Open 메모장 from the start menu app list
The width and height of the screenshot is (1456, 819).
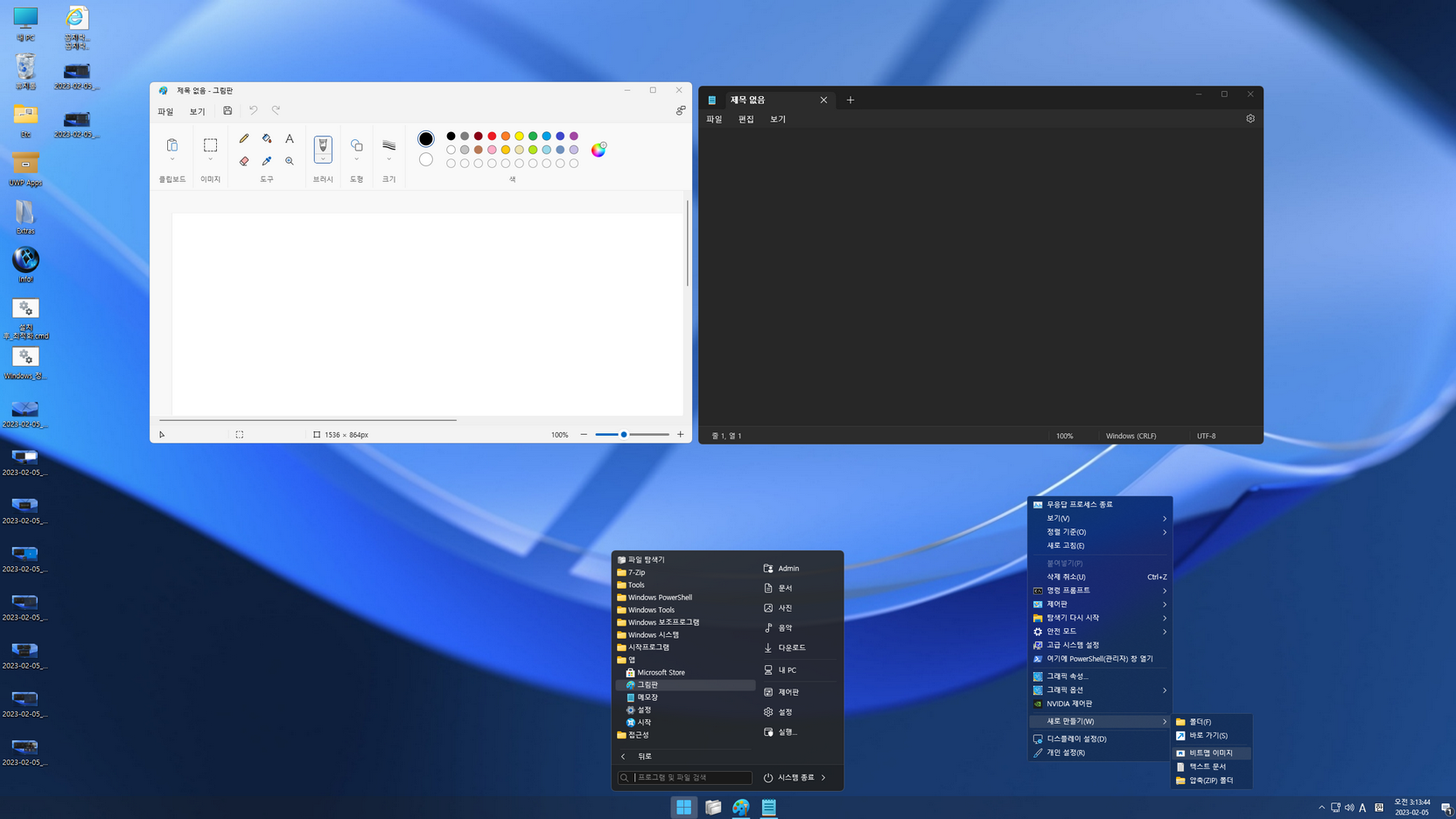click(x=647, y=697)
